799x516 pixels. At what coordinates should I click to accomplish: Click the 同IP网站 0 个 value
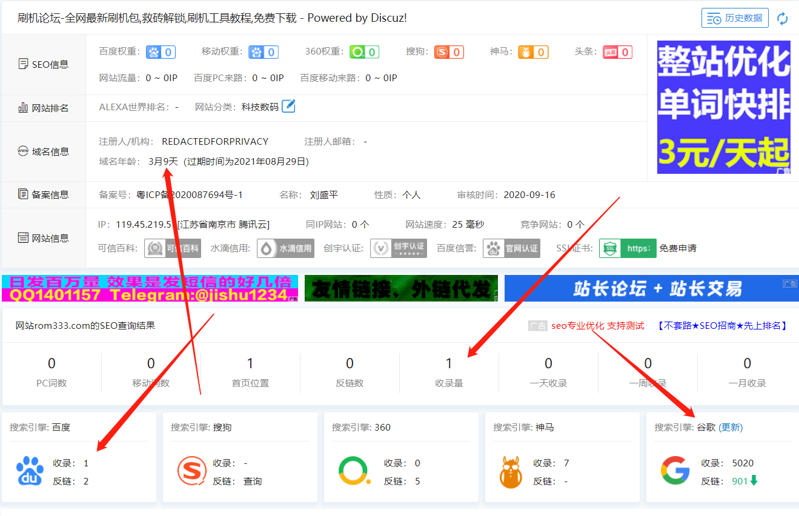360,224
